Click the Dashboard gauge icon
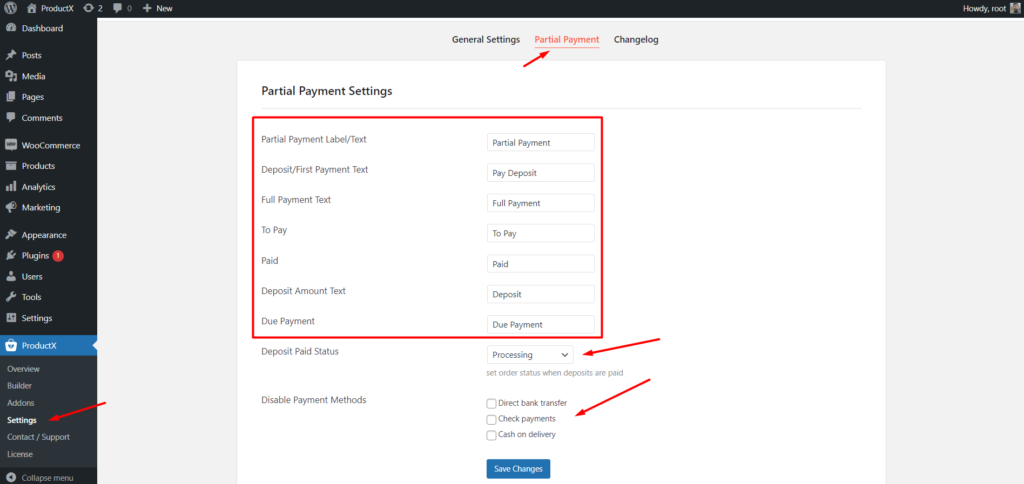 click(x=10, y=28)
